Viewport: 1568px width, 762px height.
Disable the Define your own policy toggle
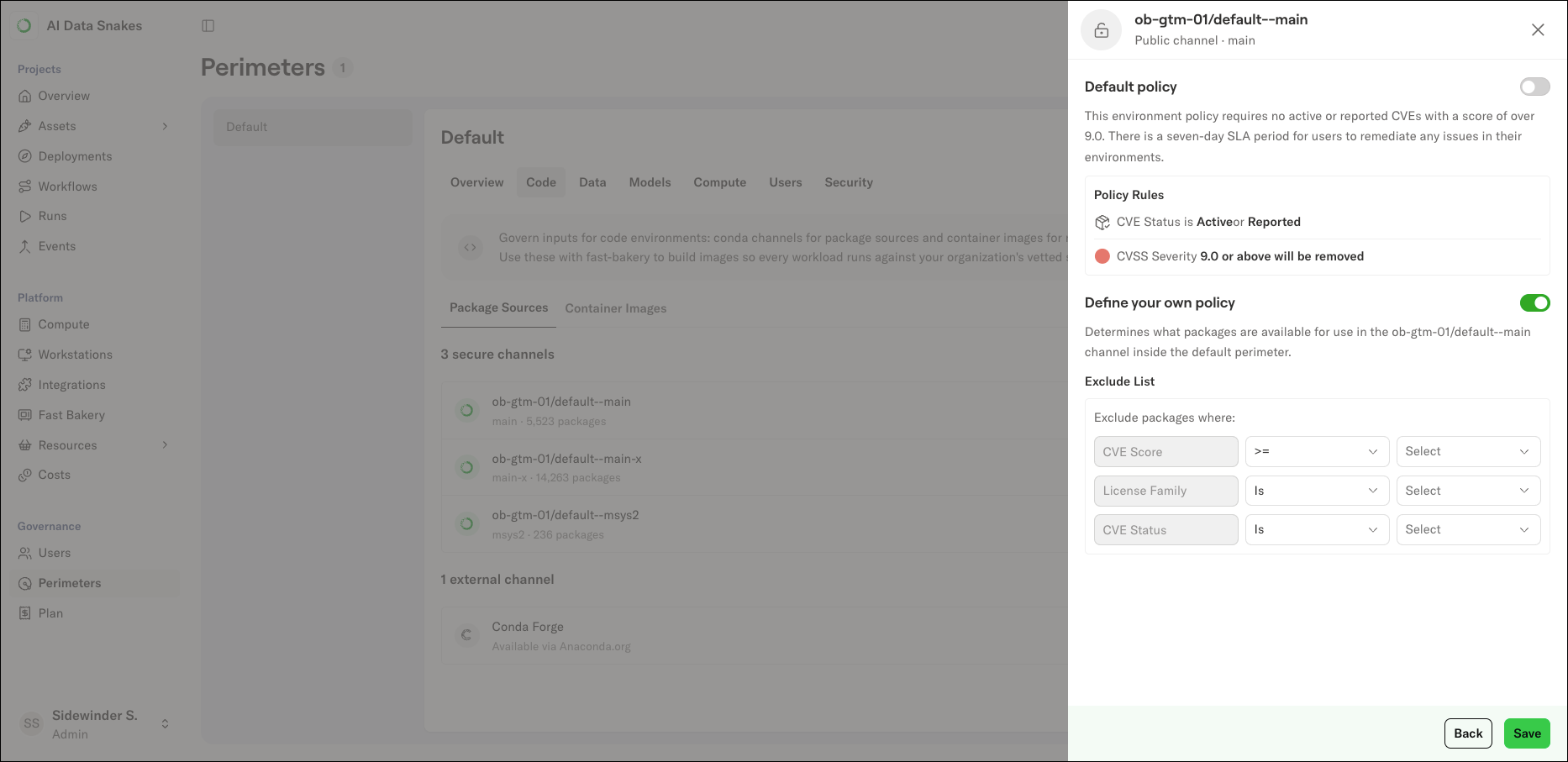tap(1534, 302)
